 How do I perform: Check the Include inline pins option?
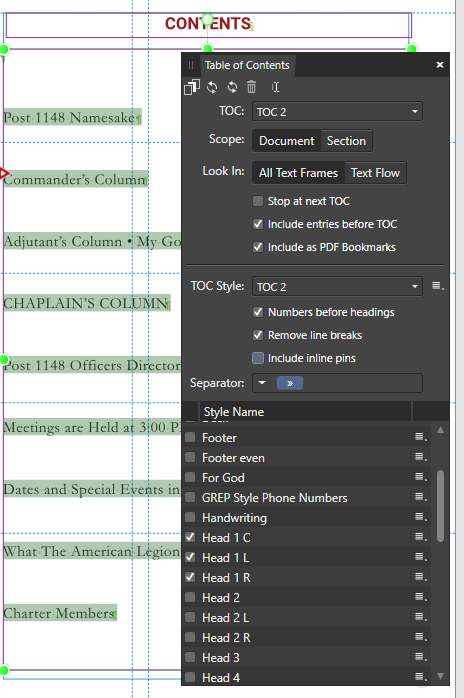click(258, 358)
